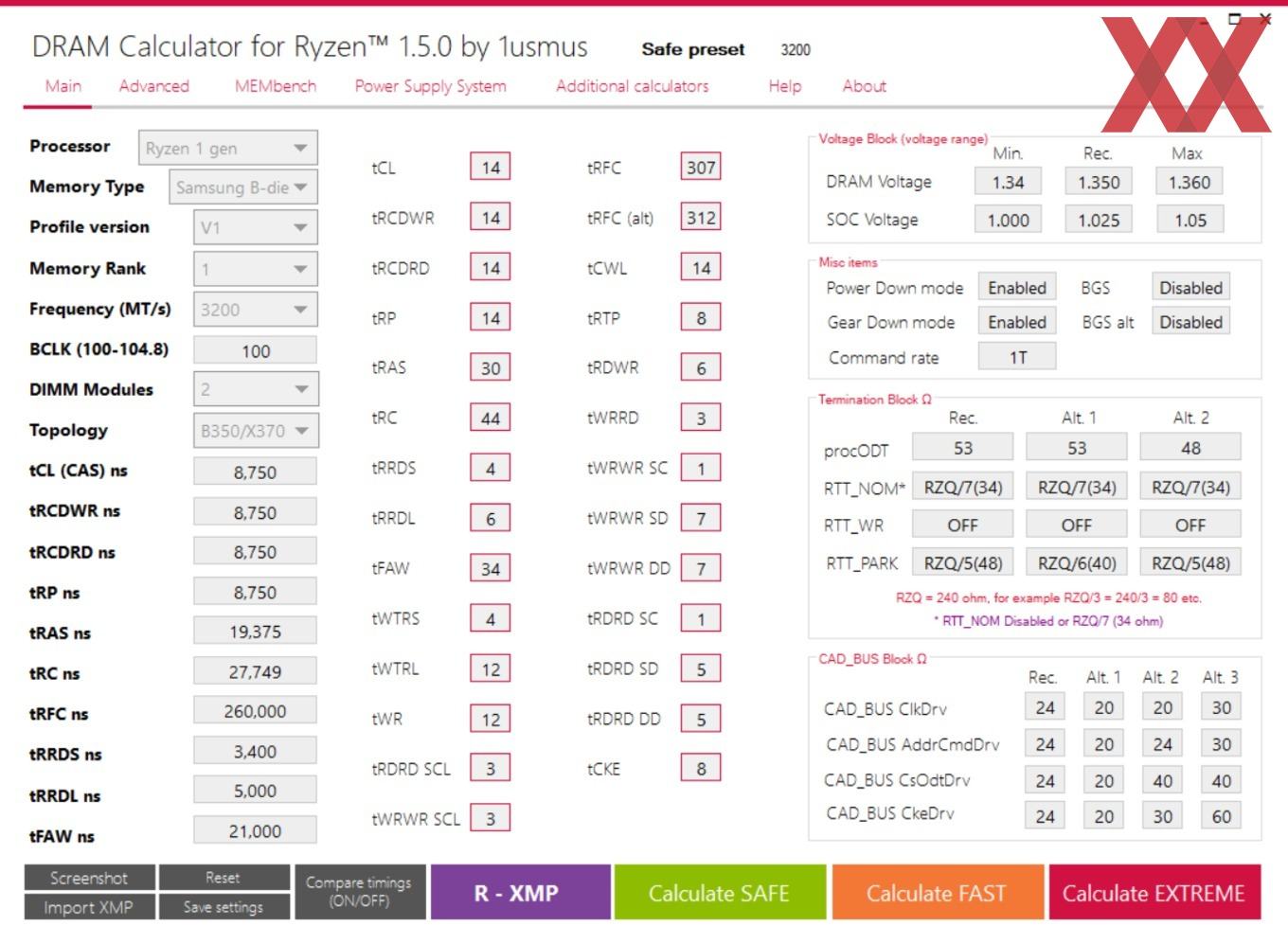
Task: Click the tFAW ns 21,000 field
Action: point(256,831)
